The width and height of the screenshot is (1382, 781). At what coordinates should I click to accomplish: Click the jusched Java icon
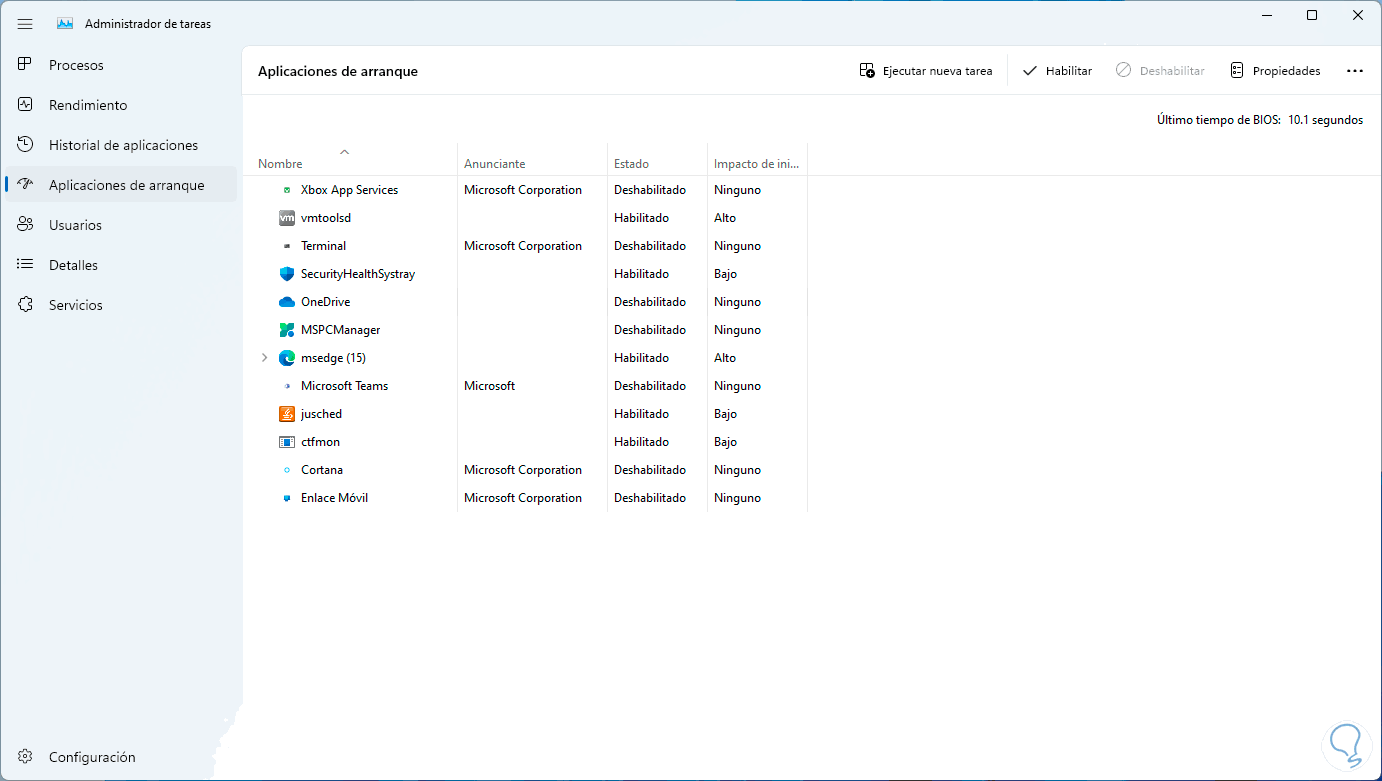point(287,414)
